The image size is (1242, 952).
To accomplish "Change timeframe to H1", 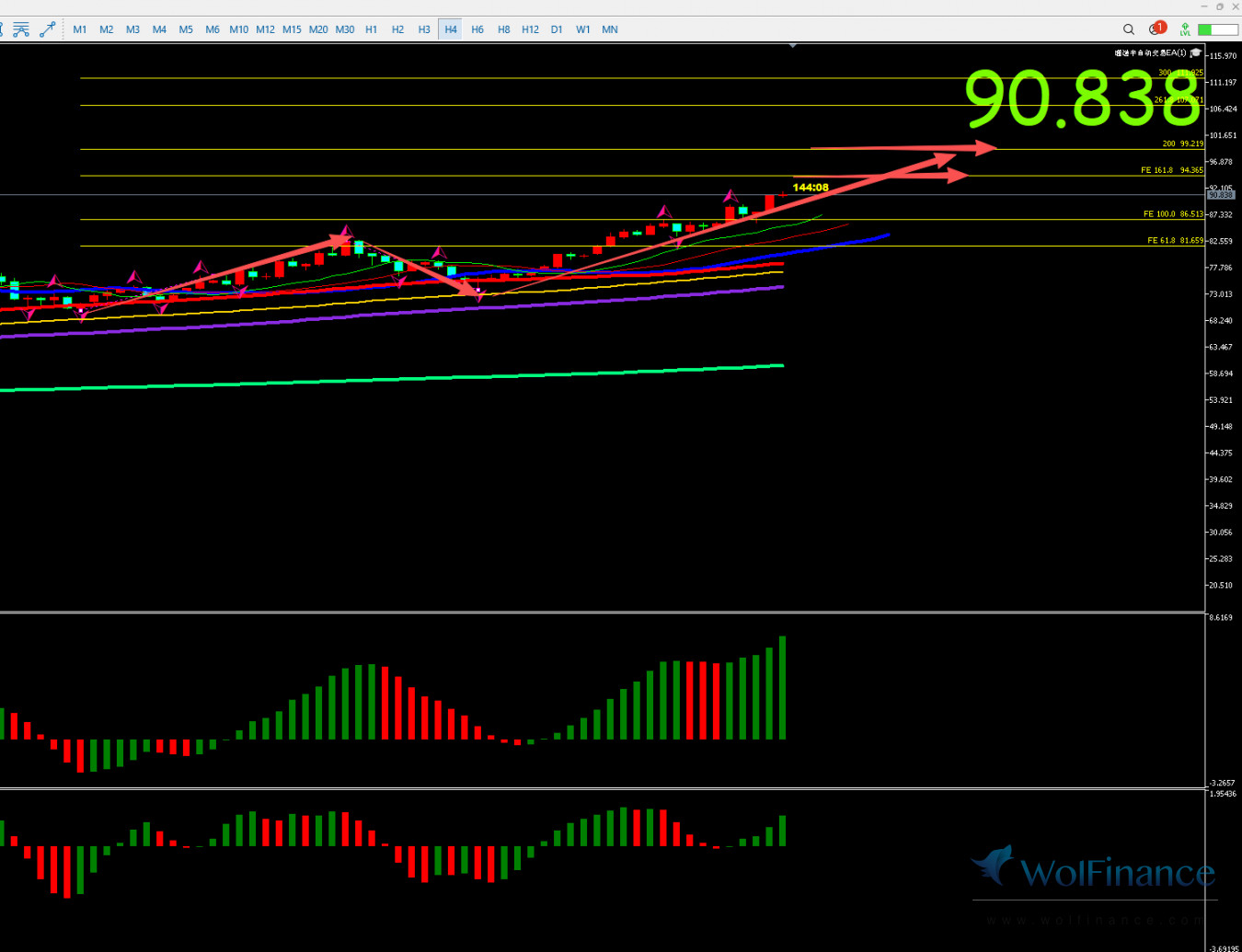I will (x=372, y=29).
